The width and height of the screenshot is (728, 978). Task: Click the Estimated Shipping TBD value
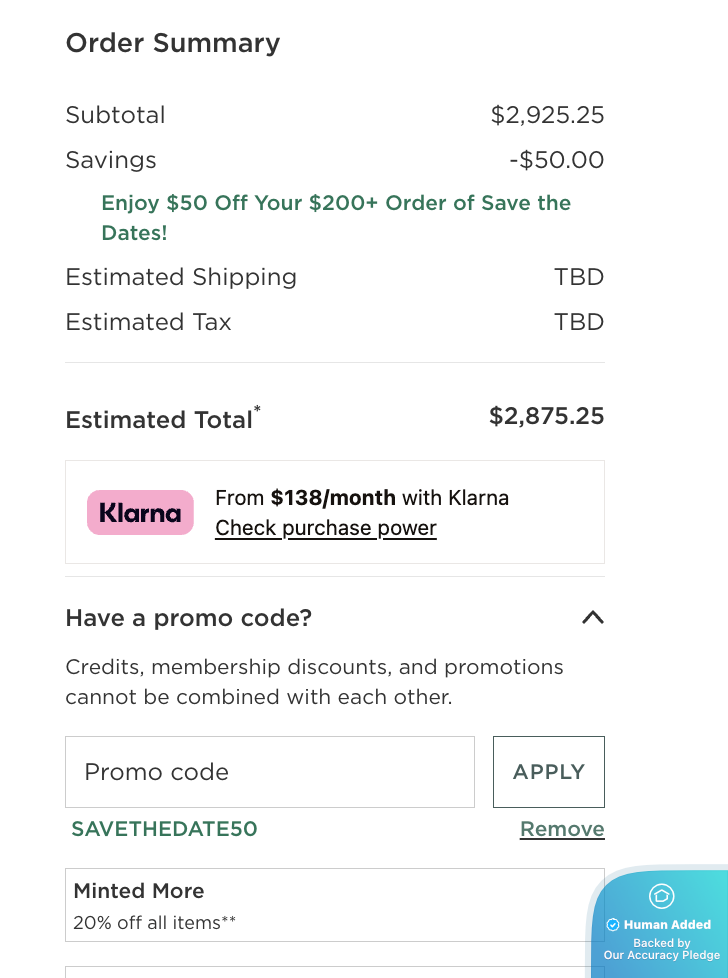click(579, 277)
